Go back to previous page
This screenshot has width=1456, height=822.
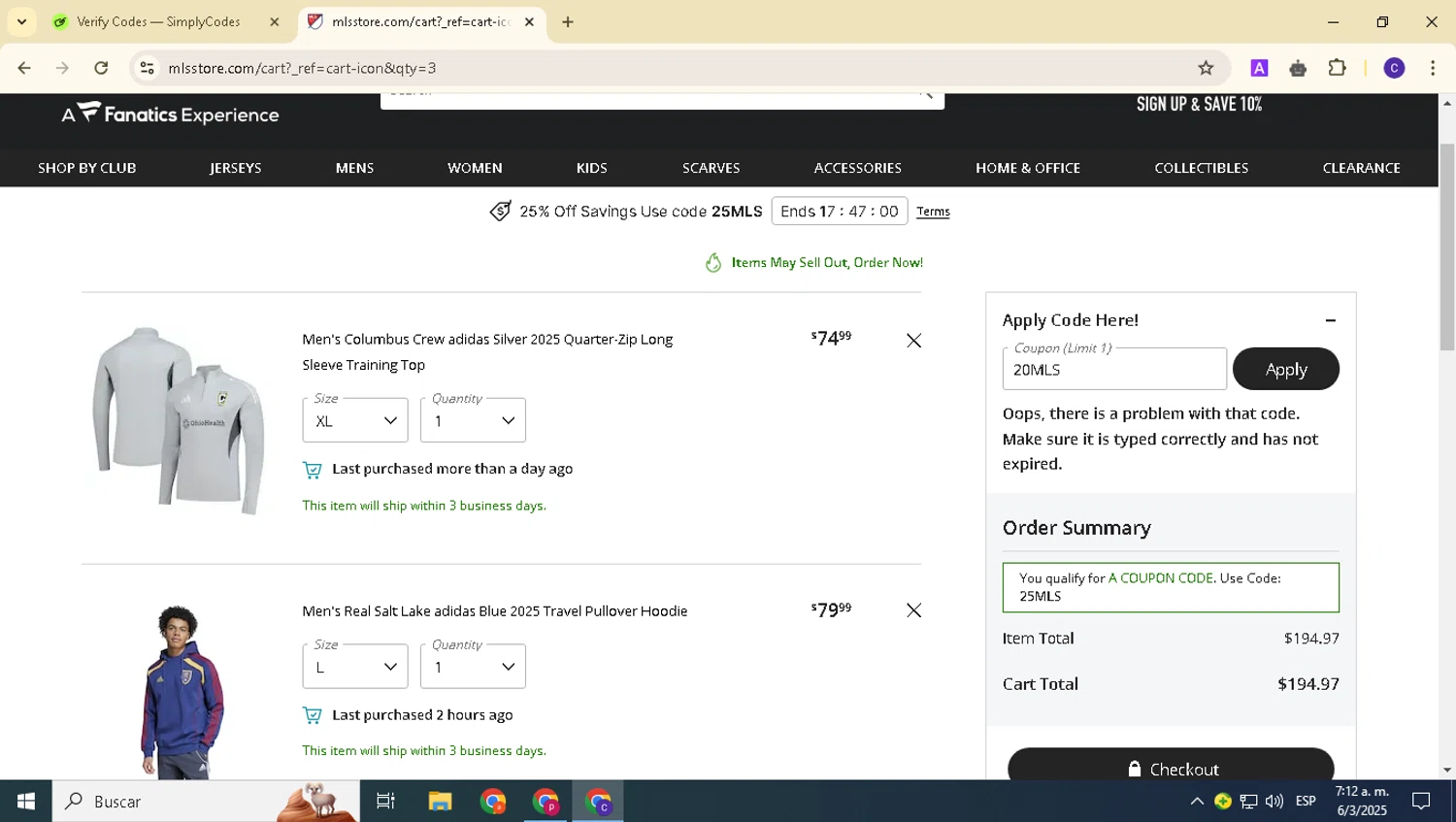click(24, 68)
